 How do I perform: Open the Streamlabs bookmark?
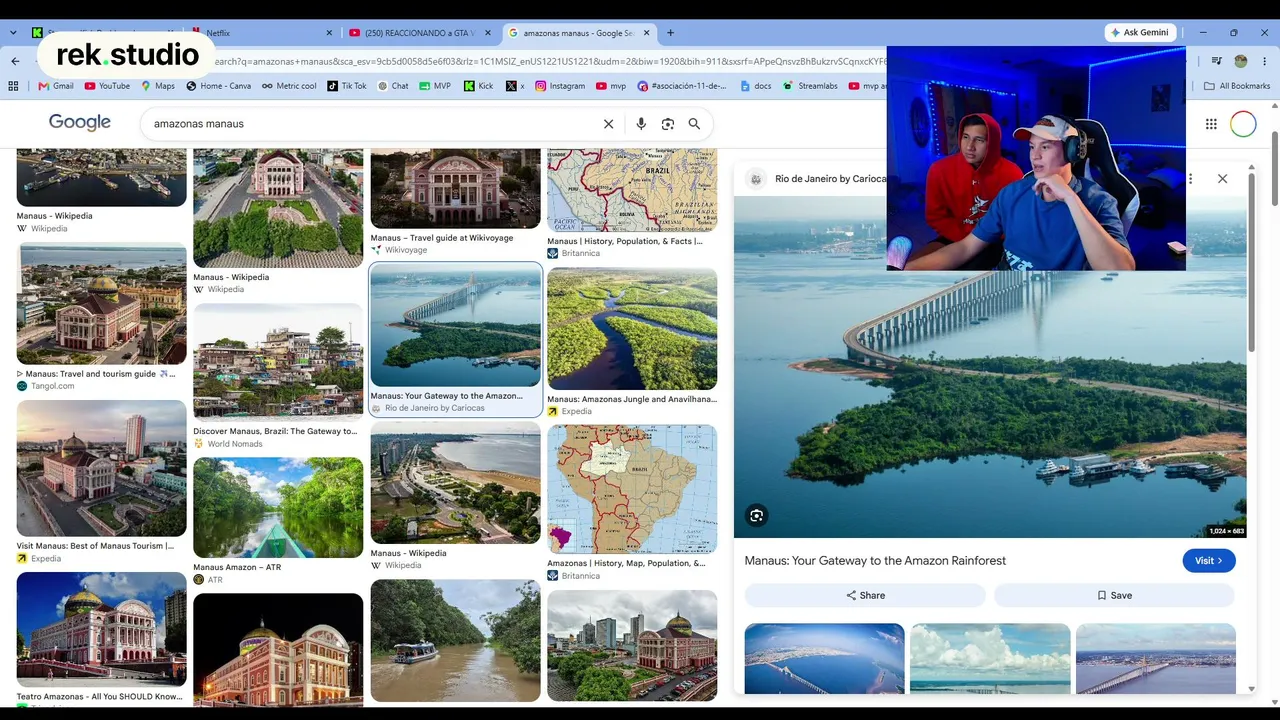click(x=810, y=86)
